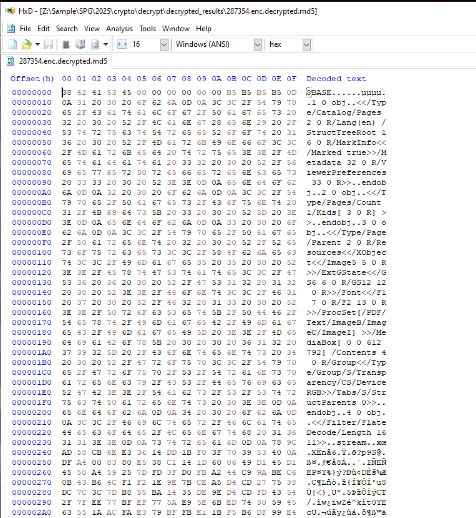
Task: Open the File menu
Action: pyautogui.click(x=25, y=28)
